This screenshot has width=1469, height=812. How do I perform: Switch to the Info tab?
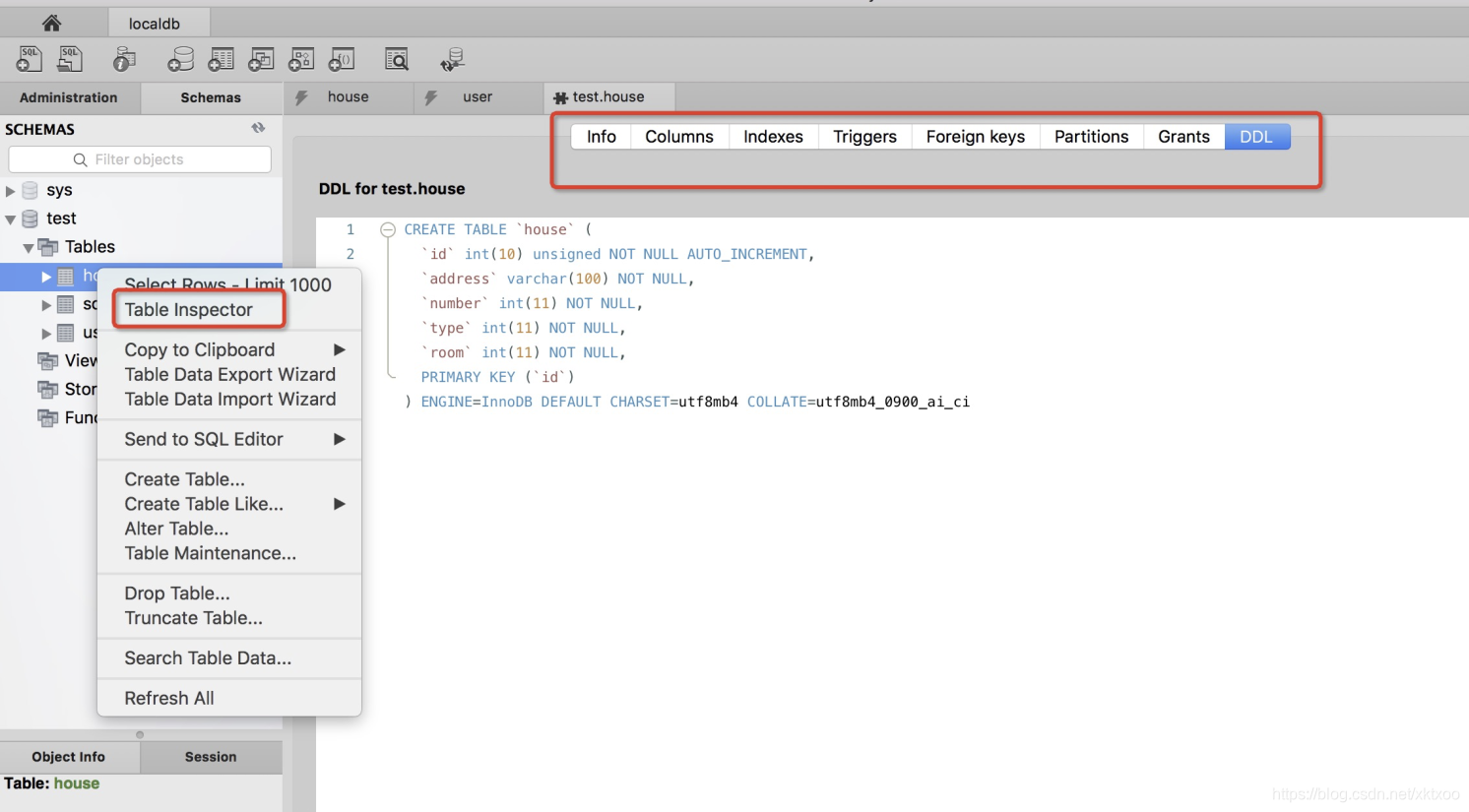[x=602, y=137]
